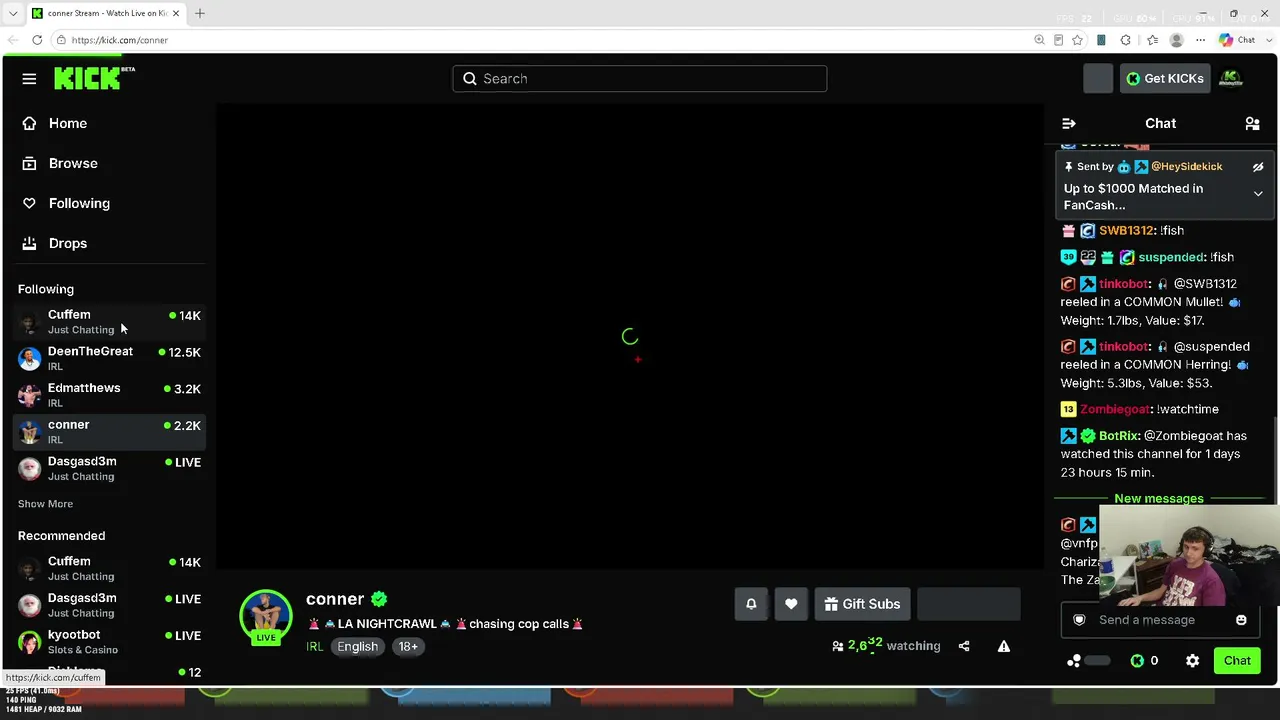Click the zoom magnifier icon in the address bar
This screenshot has height=720, width=1280.
point(1039,40)
